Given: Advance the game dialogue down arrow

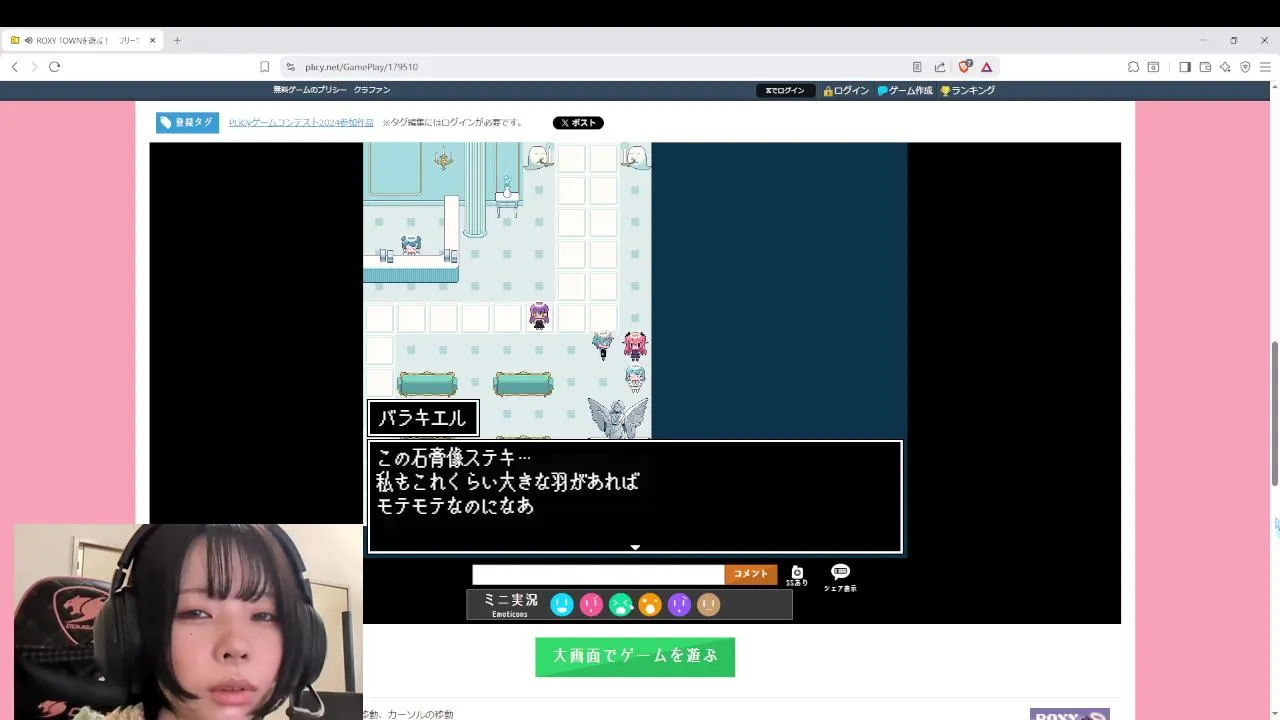Looking at the screenshot, I should pos(635,547).
